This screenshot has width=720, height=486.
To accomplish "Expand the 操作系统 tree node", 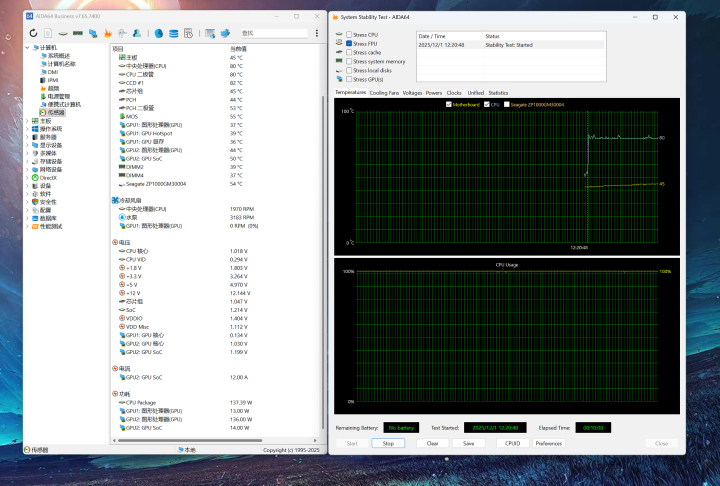I will click(27, 129).
